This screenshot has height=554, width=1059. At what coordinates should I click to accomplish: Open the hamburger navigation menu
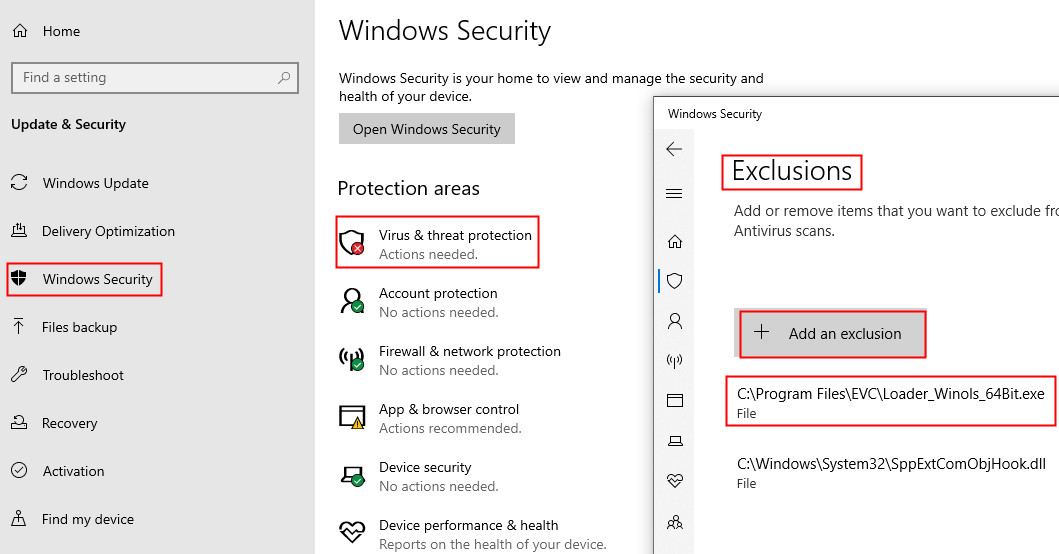click(x=674, y=194)
